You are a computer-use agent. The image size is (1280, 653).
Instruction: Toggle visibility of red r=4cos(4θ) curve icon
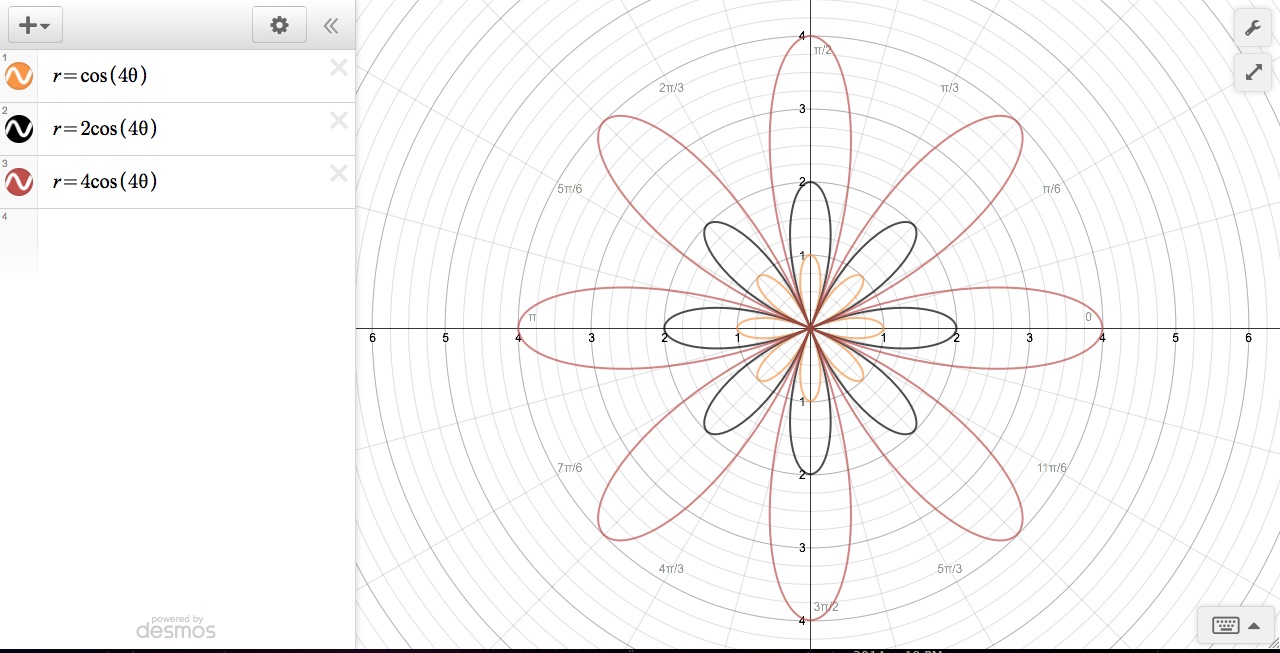point(19,182)
